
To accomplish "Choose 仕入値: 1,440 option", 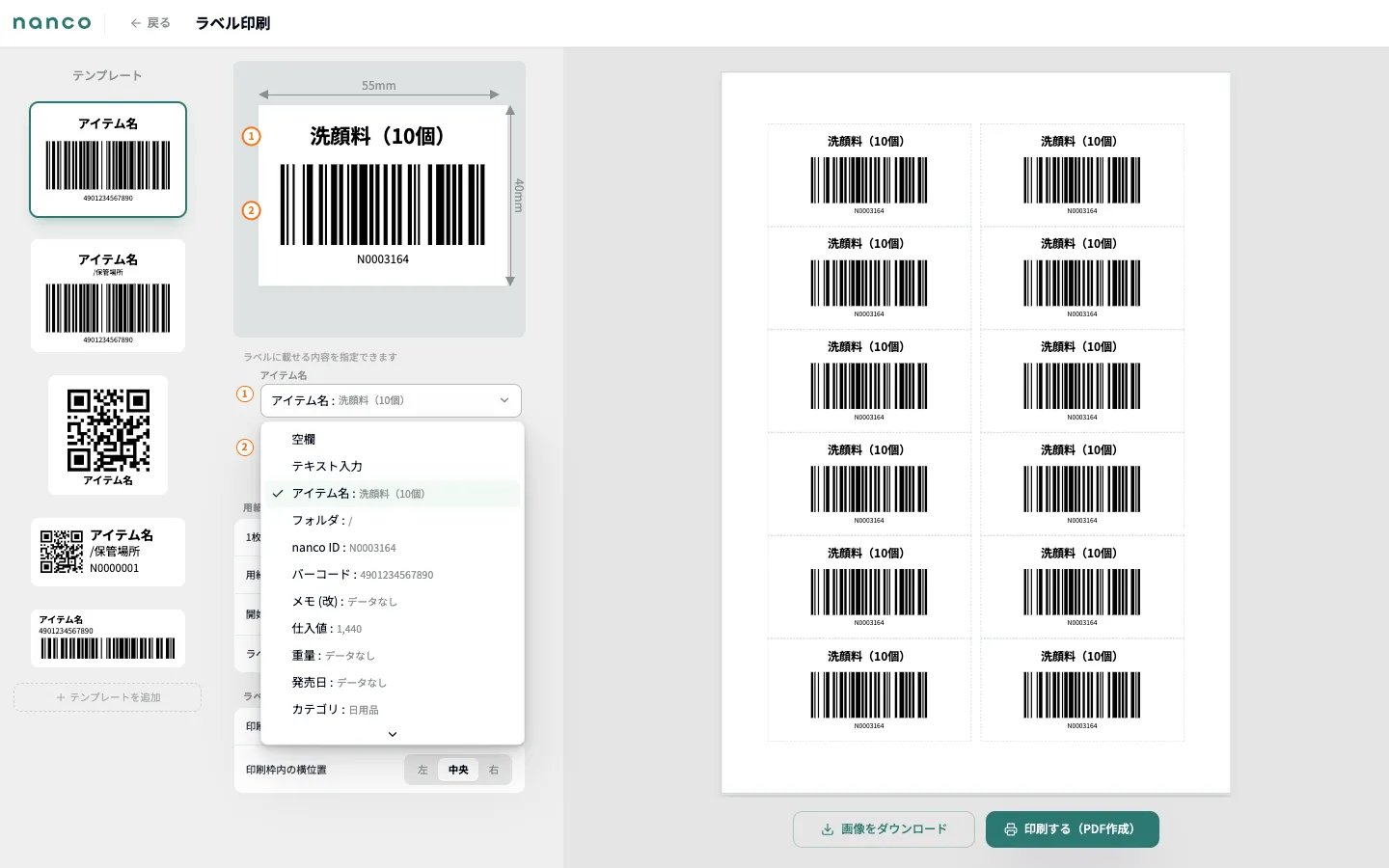I will point(393,629).
